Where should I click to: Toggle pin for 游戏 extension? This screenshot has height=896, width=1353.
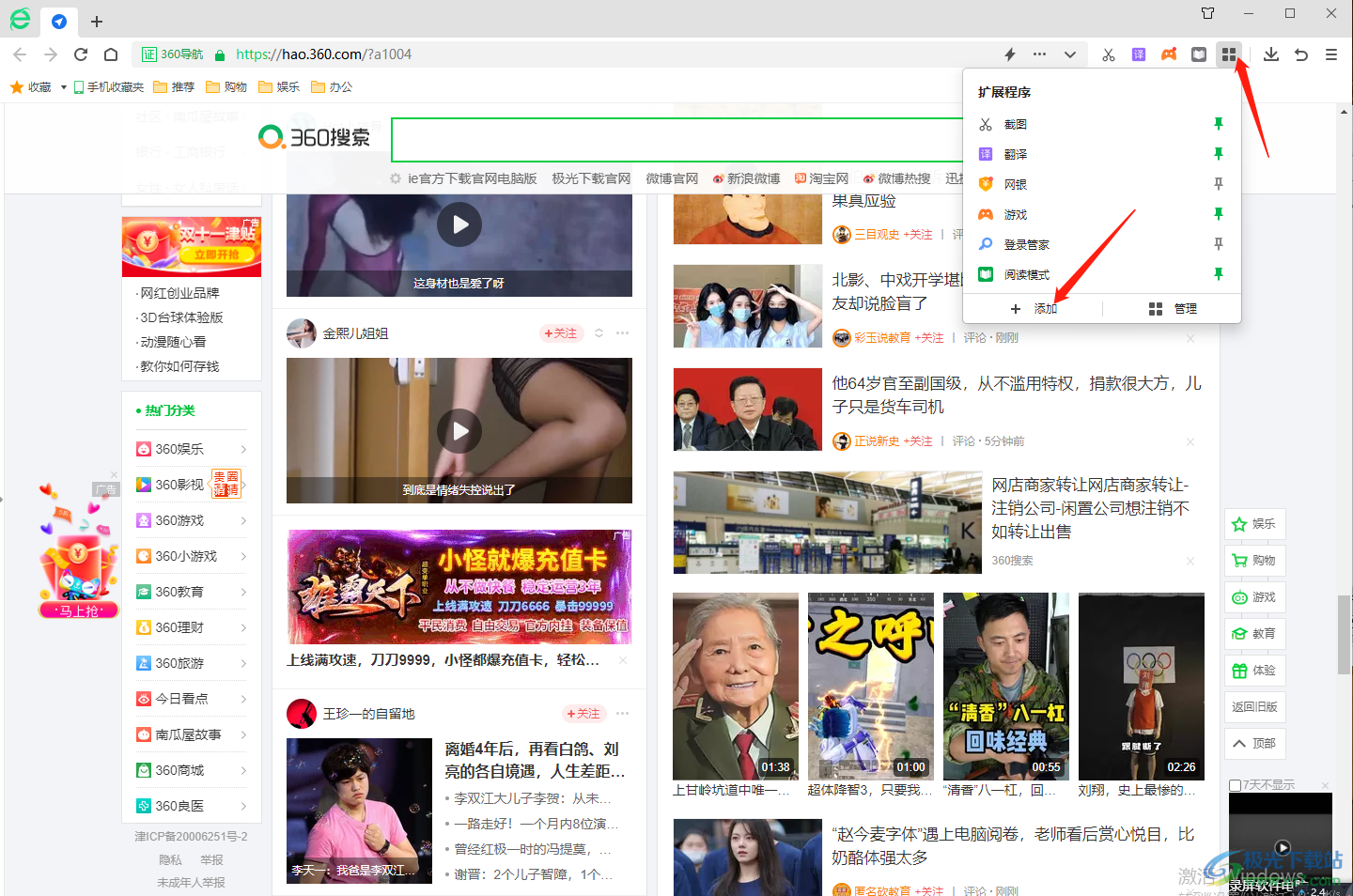click(x=1219, y=214)
